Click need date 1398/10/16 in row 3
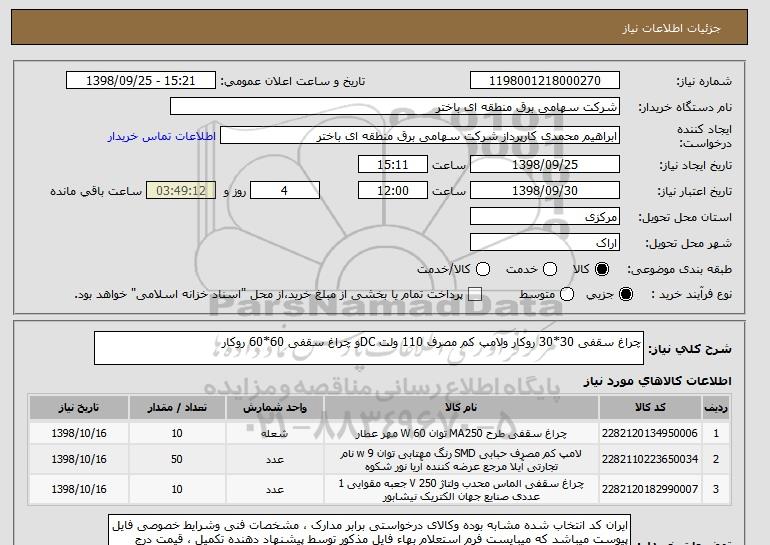This screenshot has width=770, height=545. pos(79,489)
